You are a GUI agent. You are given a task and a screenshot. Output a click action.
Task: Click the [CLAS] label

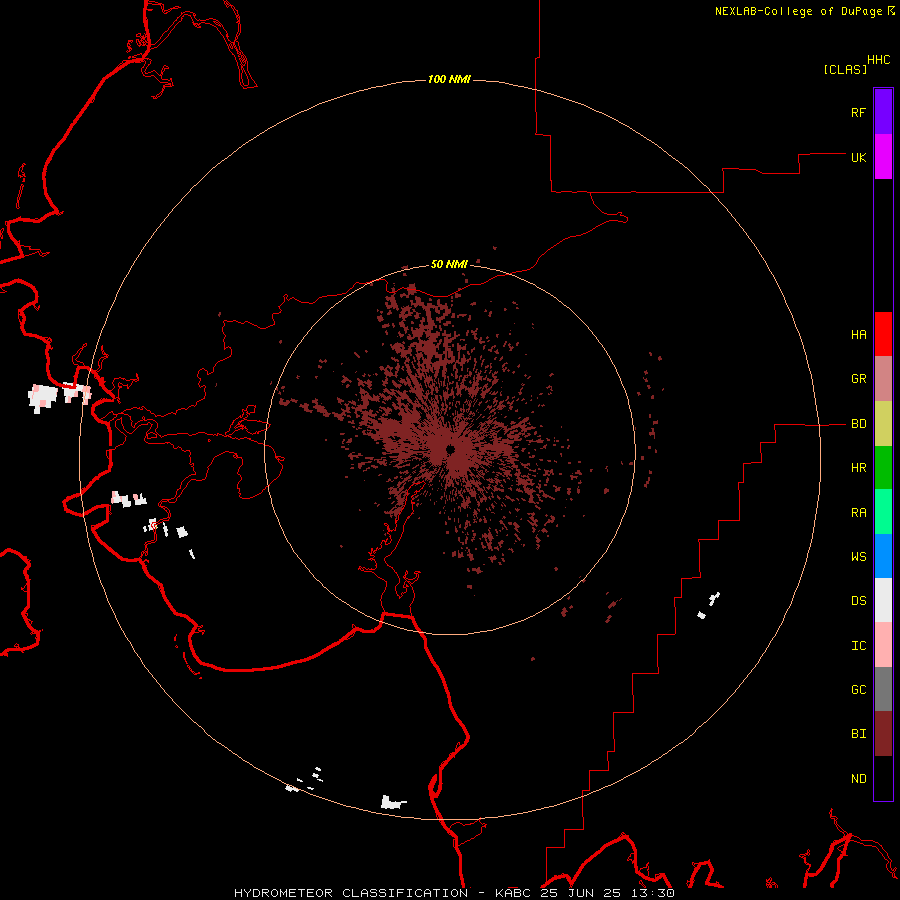[x=845, y=69]
